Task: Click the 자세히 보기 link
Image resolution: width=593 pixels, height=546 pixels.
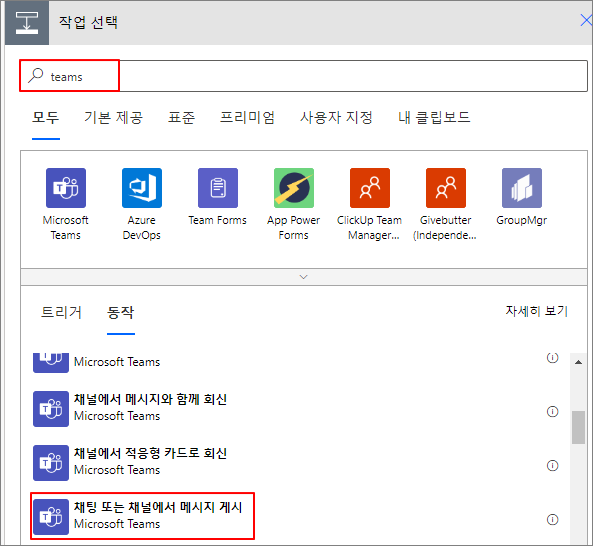Action: click(x=537, y=311)
